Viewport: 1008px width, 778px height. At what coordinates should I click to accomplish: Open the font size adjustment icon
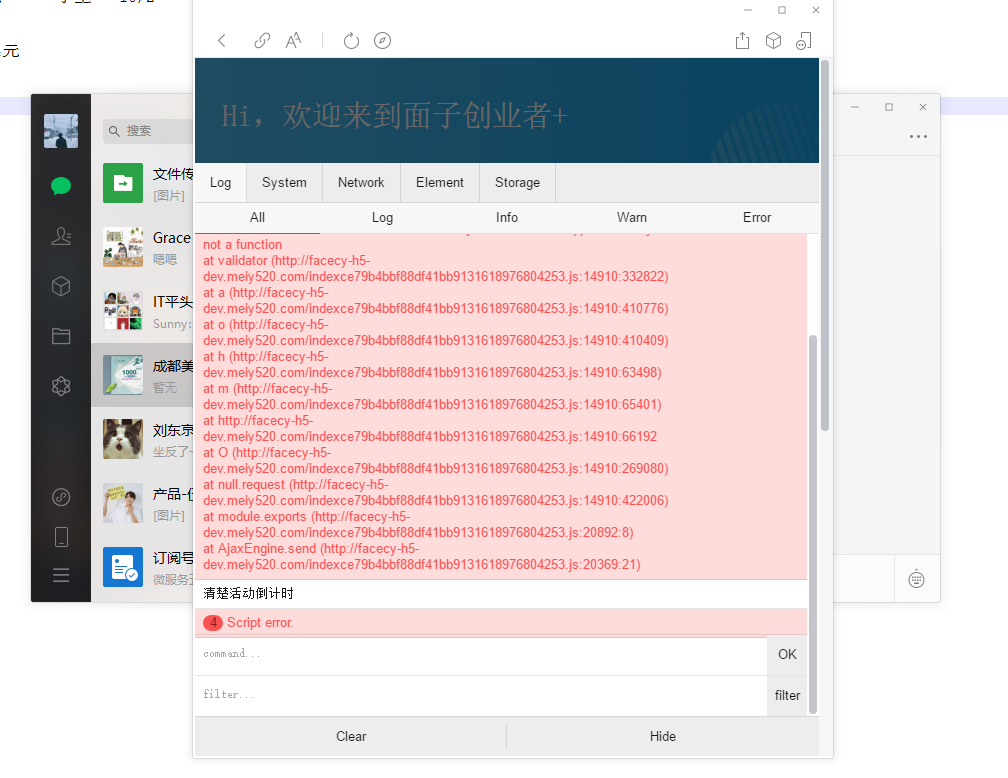tap(294, 41)
